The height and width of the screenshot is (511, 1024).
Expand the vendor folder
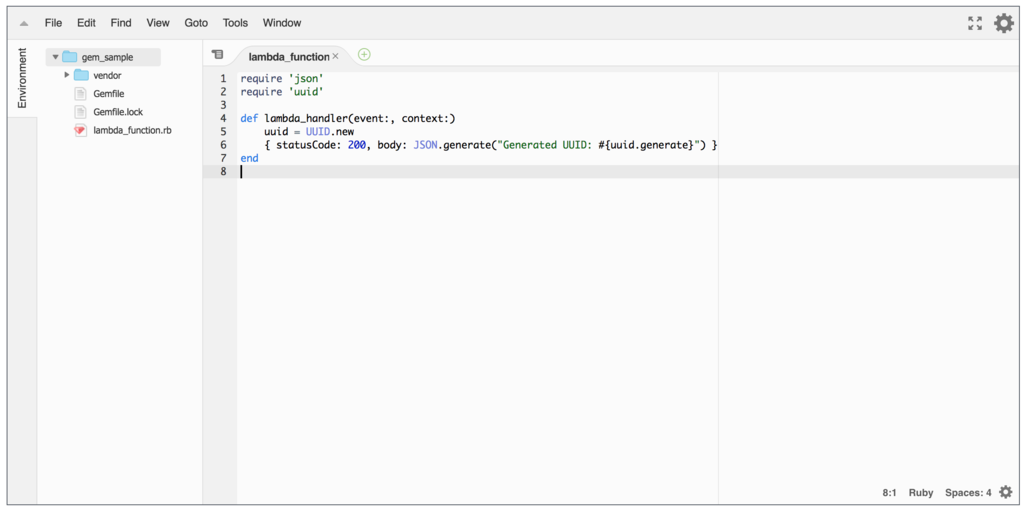(67, 75)
